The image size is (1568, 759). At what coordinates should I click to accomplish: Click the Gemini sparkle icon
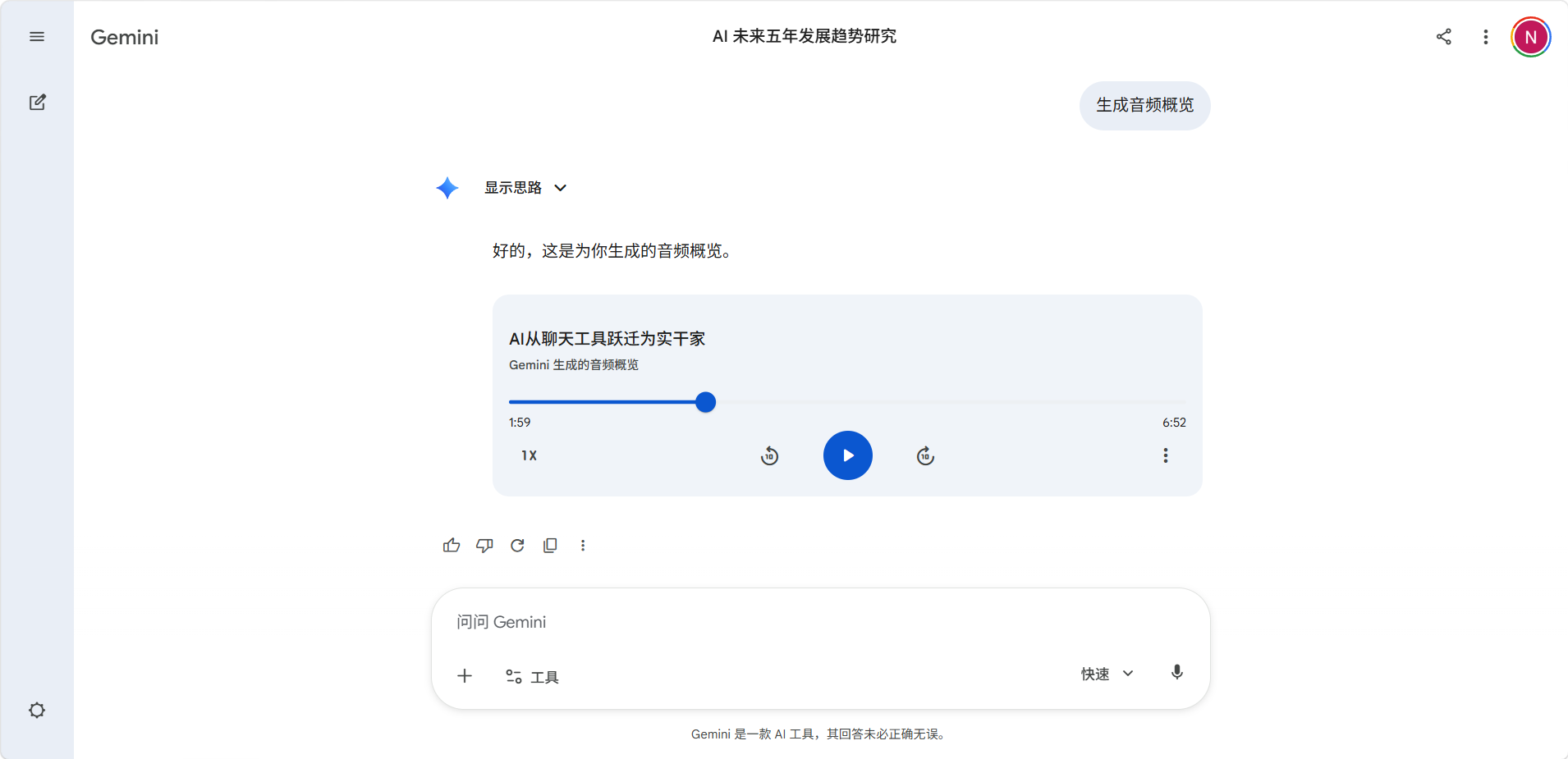[447, 188]
